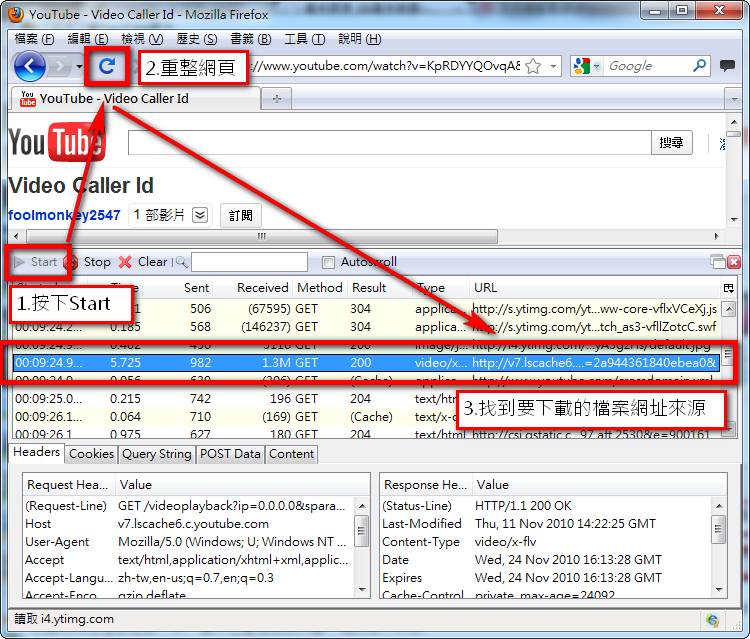The height and width of the screenshot is (639, 750).
Task: Close the HttpFox panel with red X
Action: (734, 262)
